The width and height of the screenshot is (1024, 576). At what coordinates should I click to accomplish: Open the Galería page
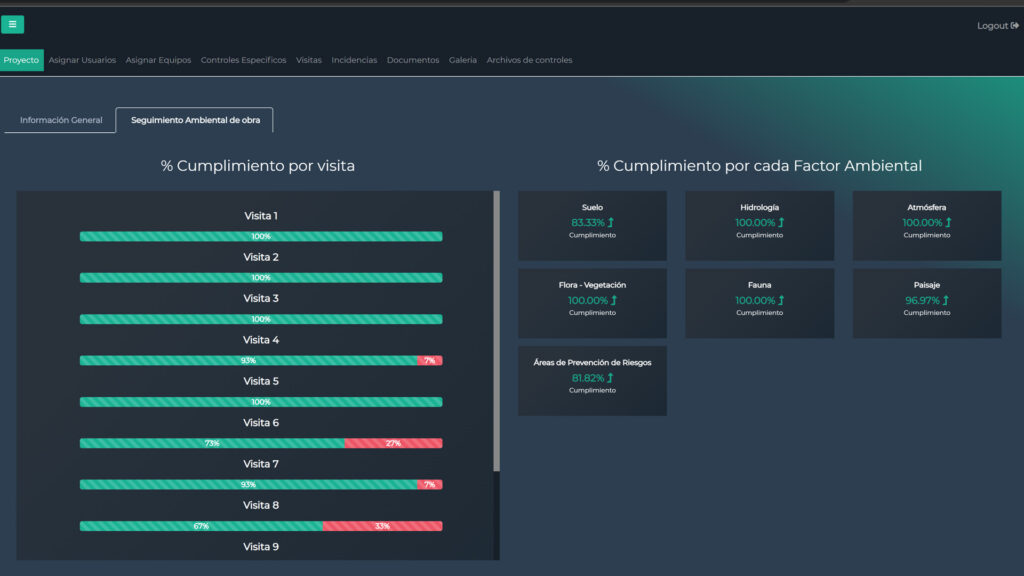coord(463,60)
